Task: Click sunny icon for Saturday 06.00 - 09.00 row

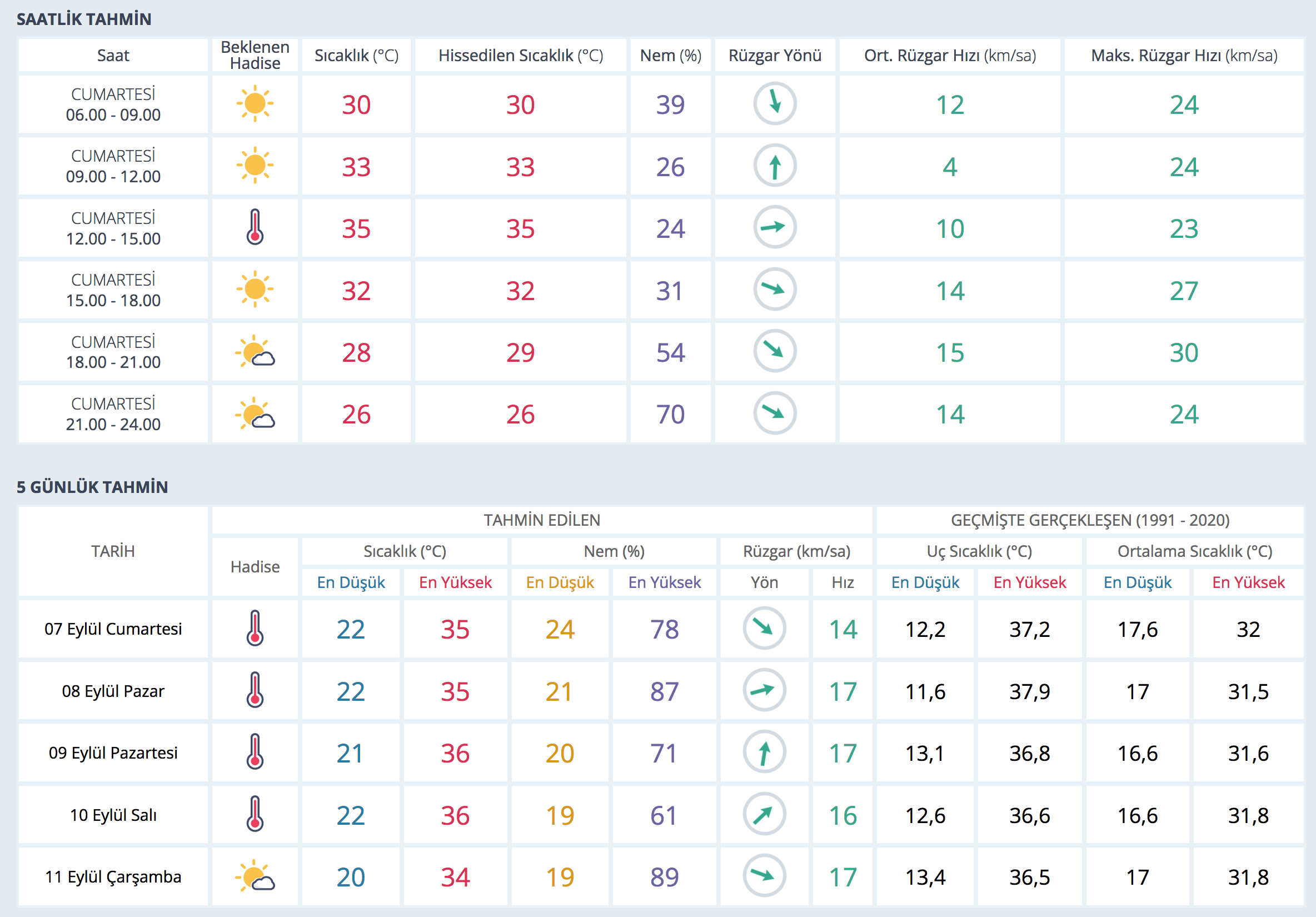Action: click(255, 104)
